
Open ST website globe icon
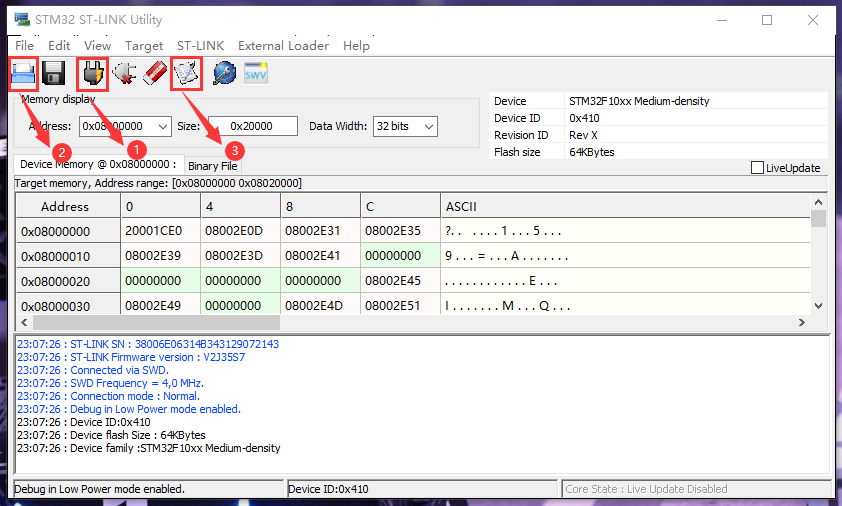click(x=224, y=73)
